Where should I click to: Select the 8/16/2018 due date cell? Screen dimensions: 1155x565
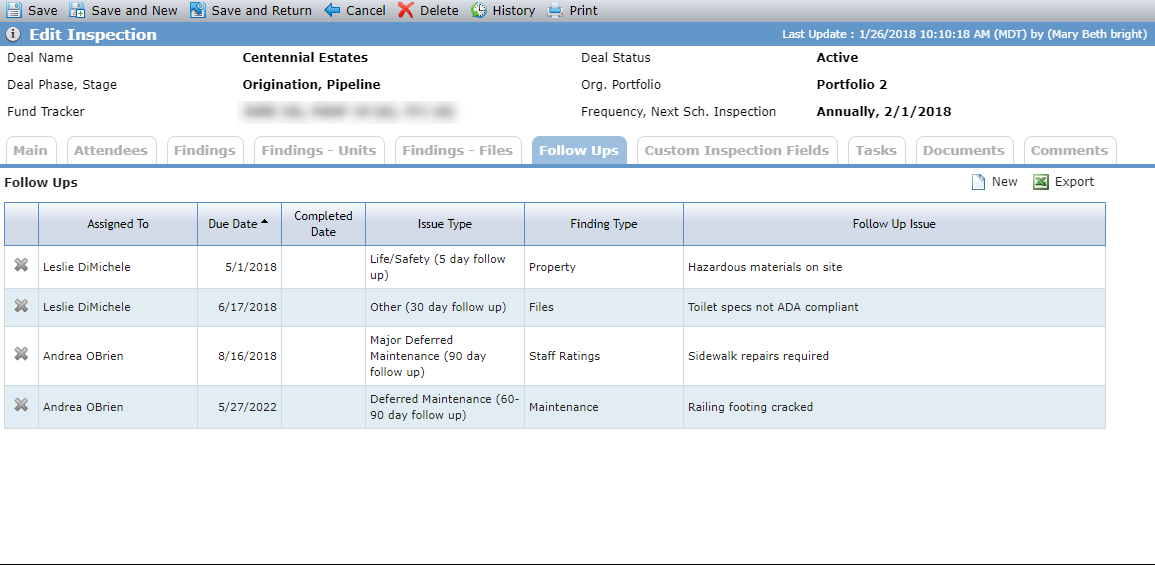239,356
